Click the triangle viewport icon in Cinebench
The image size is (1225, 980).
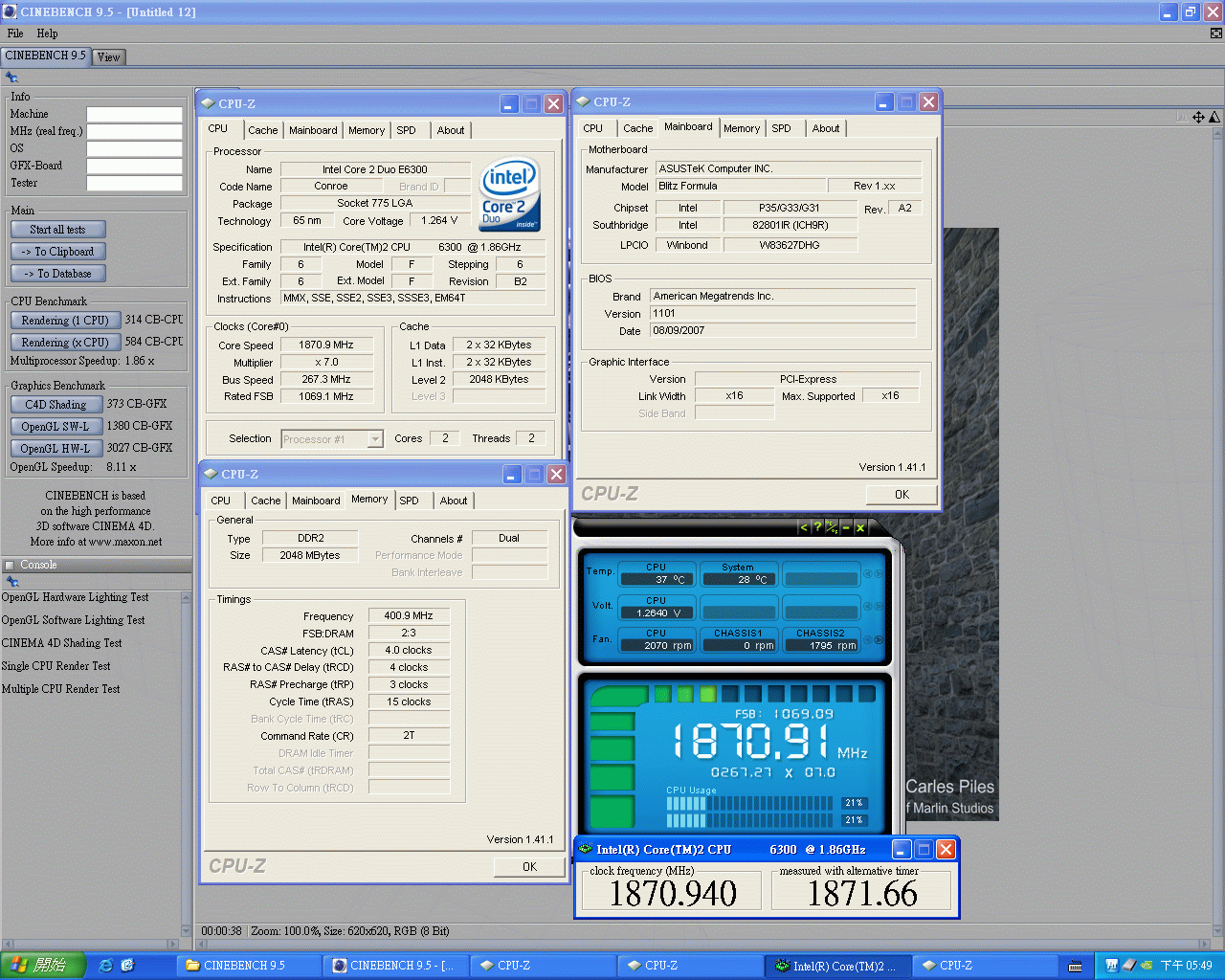pos(1214,117)
